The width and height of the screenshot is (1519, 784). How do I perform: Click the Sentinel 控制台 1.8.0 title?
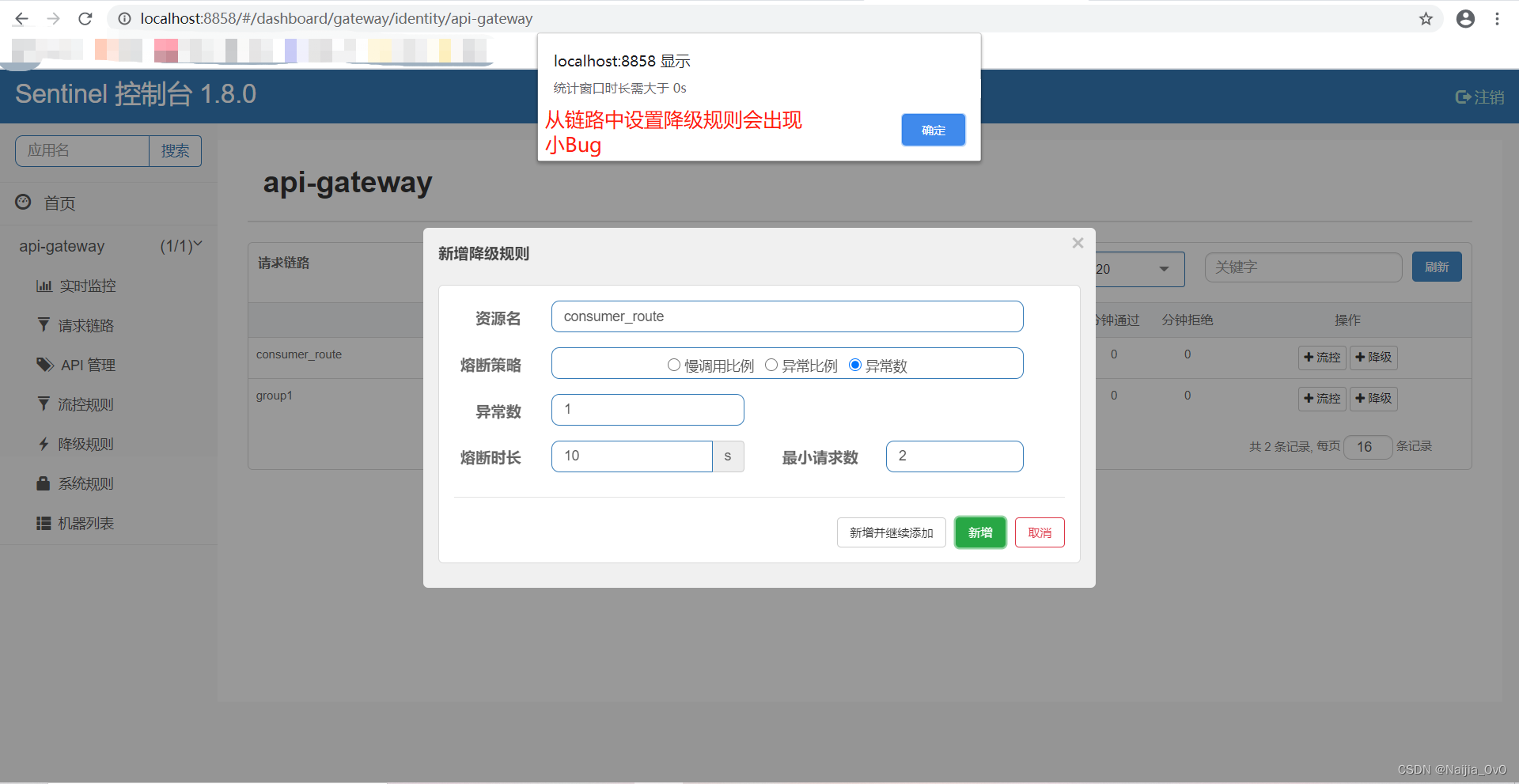point(136,94)
